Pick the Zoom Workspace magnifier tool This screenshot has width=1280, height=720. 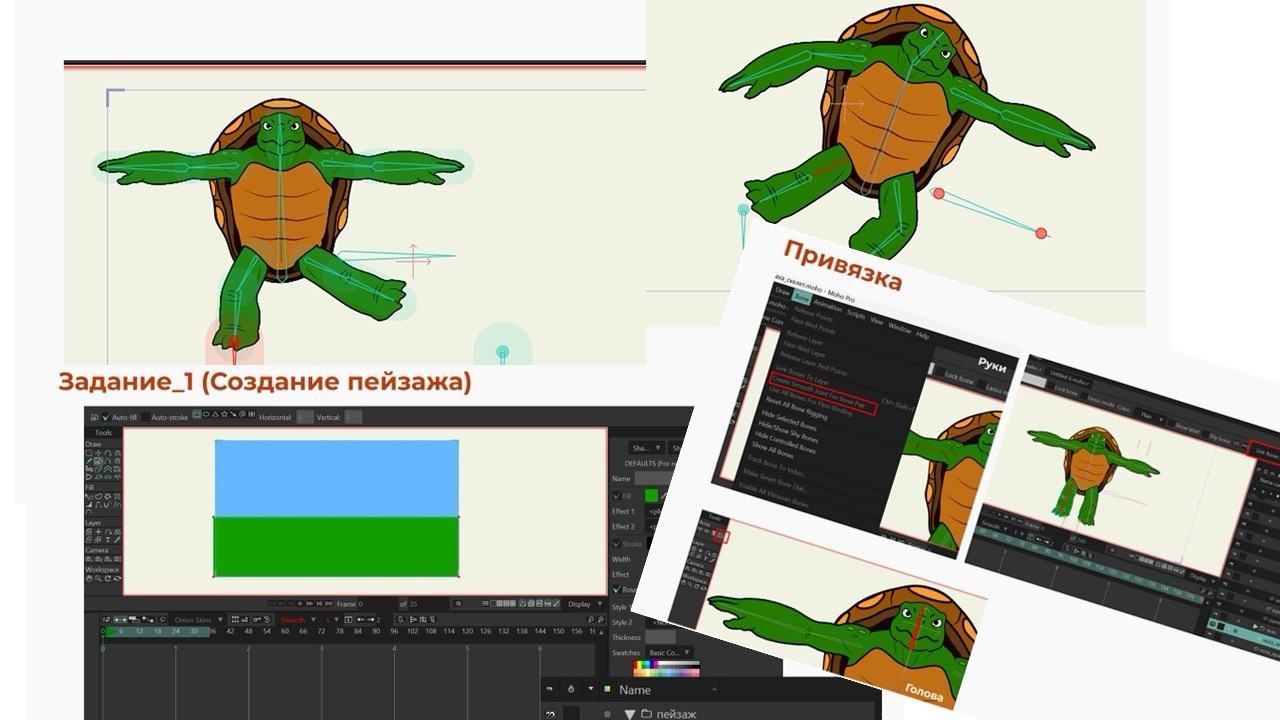[97, 580]
